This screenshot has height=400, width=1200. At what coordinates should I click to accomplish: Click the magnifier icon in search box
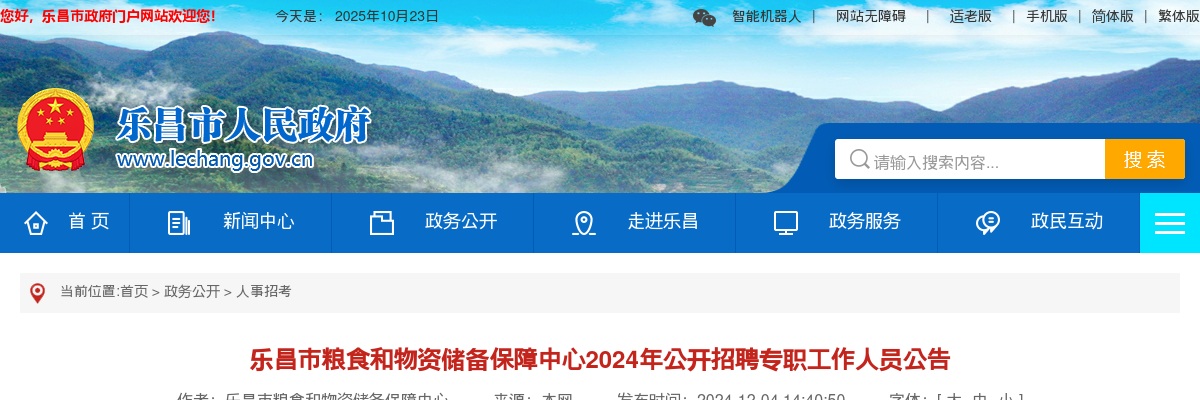tap(859, 160)
